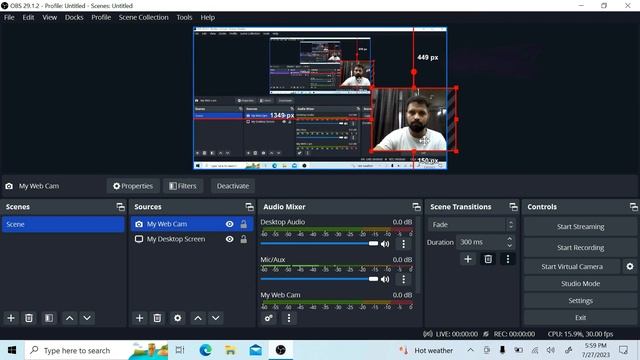Move scene down arrow
640x360 pixels.
(87, 318)
